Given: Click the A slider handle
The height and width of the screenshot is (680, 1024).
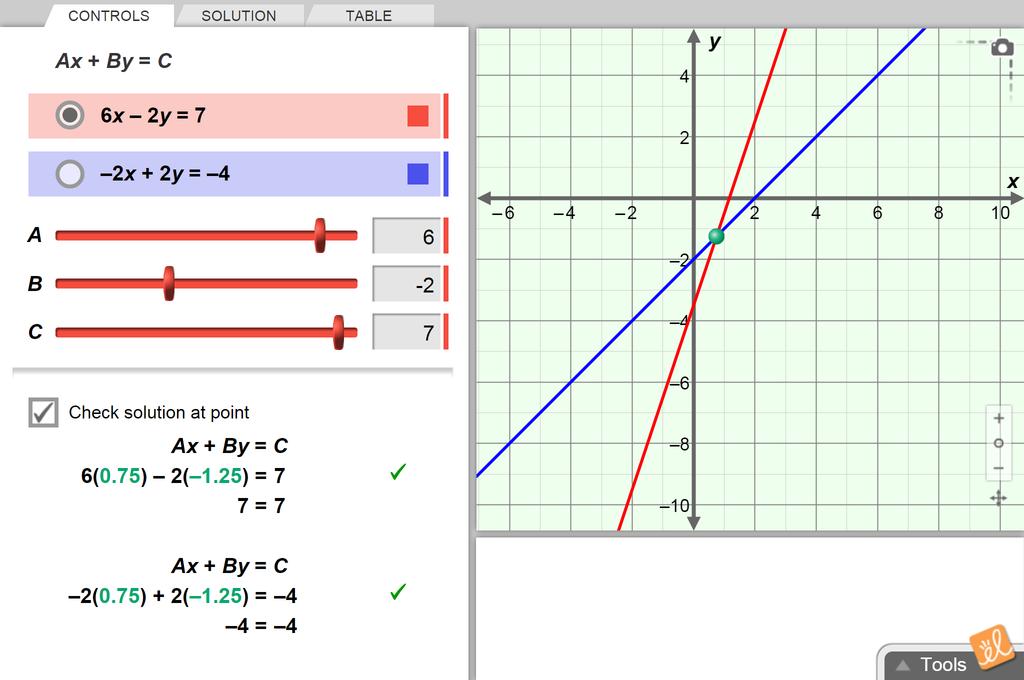Looking at the screenshot, I should (x=319, y=235).
